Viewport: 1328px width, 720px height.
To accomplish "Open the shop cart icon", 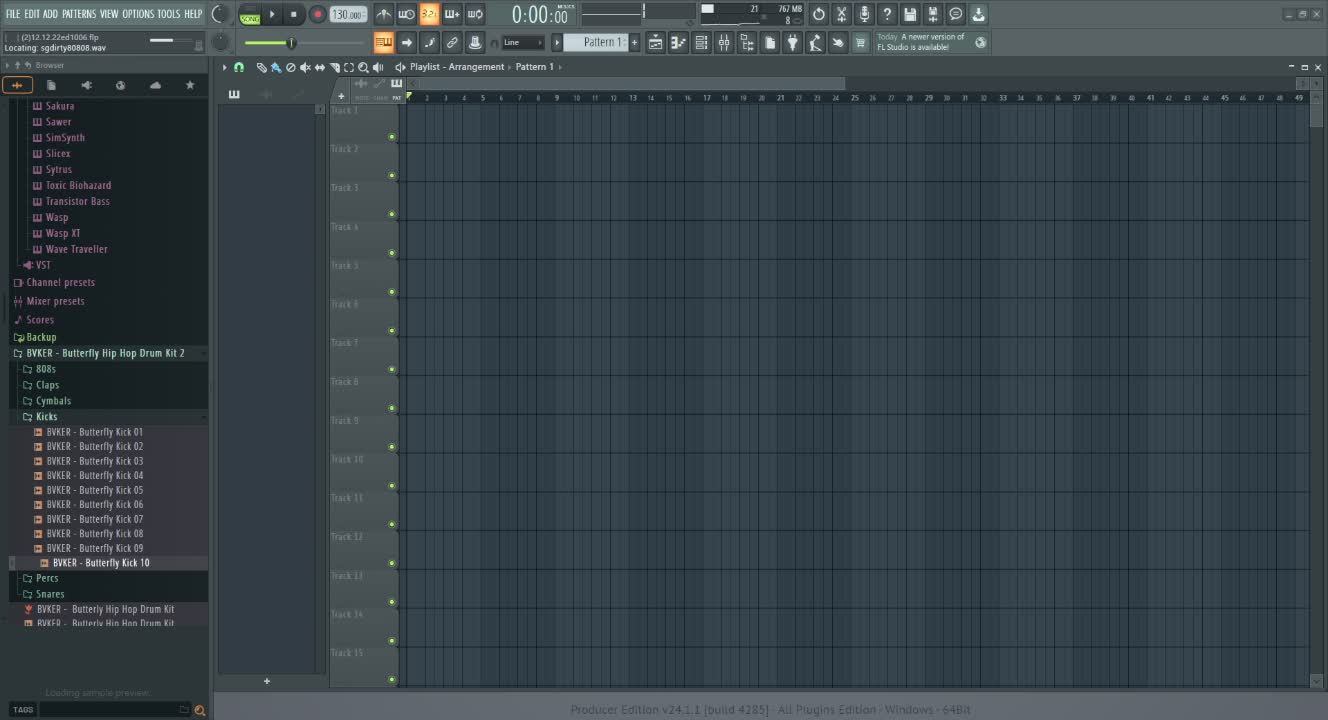I will 860,42.
